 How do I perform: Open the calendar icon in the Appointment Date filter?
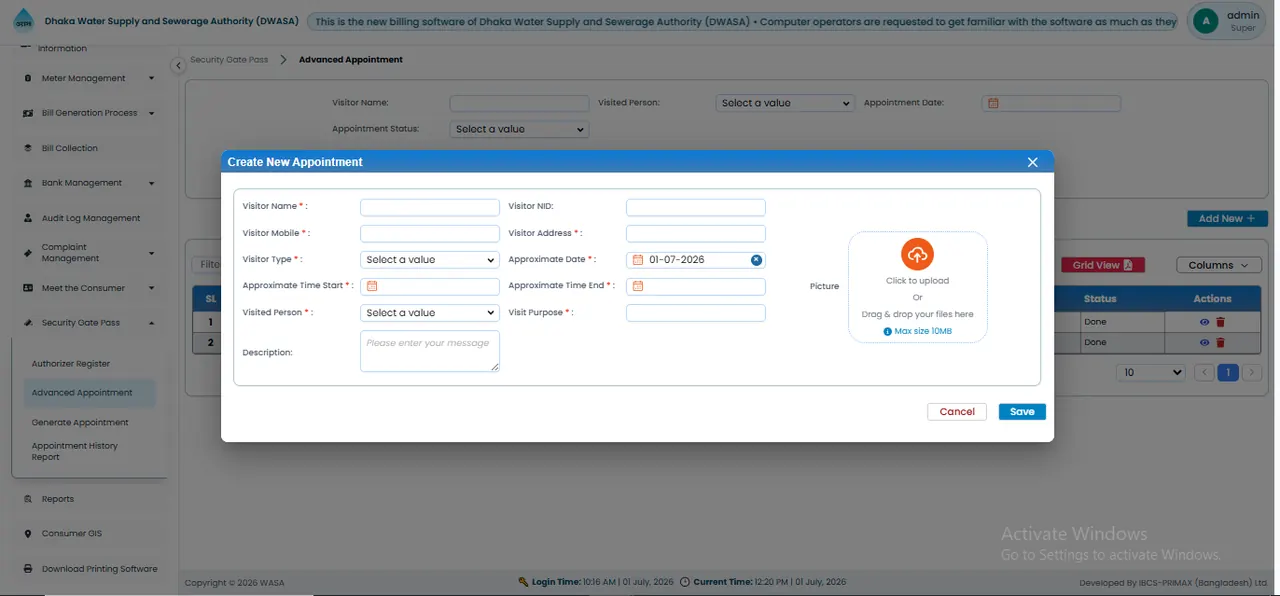tap(993, 103)
